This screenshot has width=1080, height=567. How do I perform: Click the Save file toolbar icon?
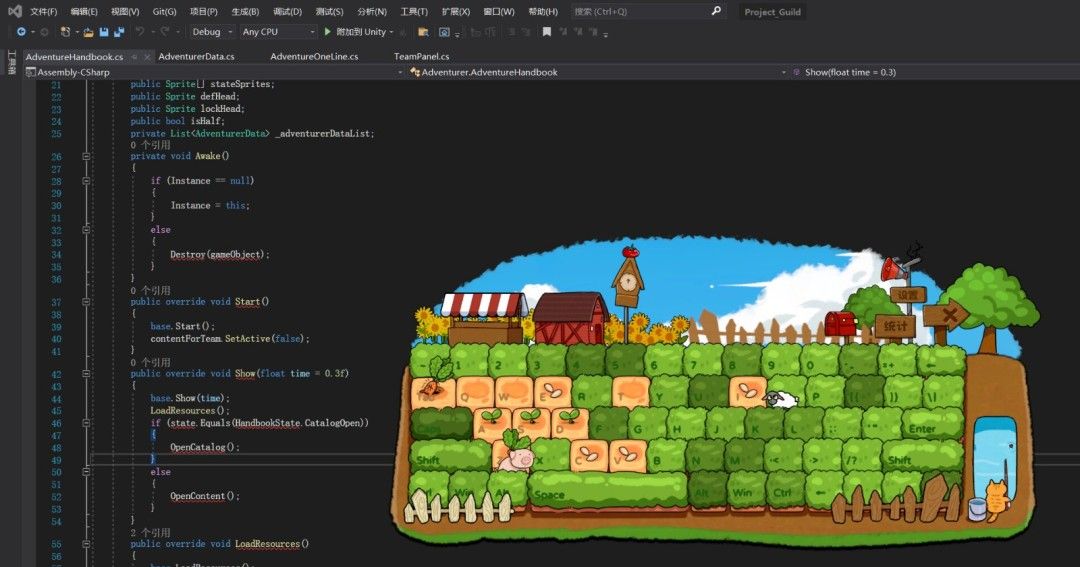point(104,32)
